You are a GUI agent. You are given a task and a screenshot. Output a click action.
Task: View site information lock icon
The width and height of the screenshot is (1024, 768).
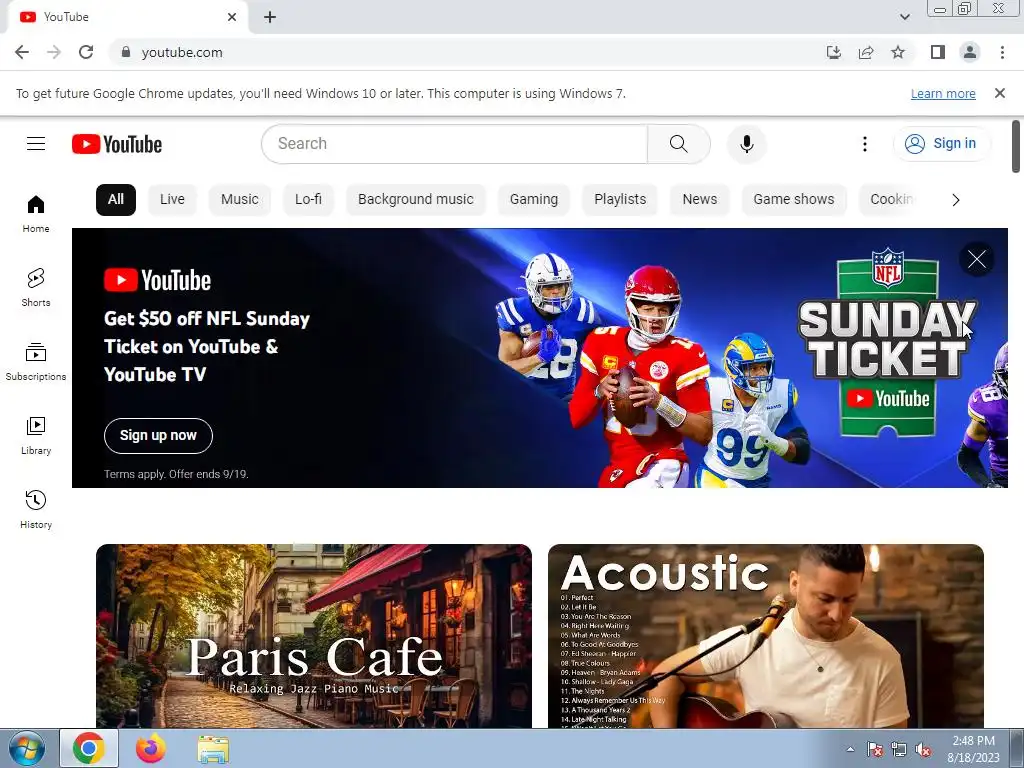point(126,52)
